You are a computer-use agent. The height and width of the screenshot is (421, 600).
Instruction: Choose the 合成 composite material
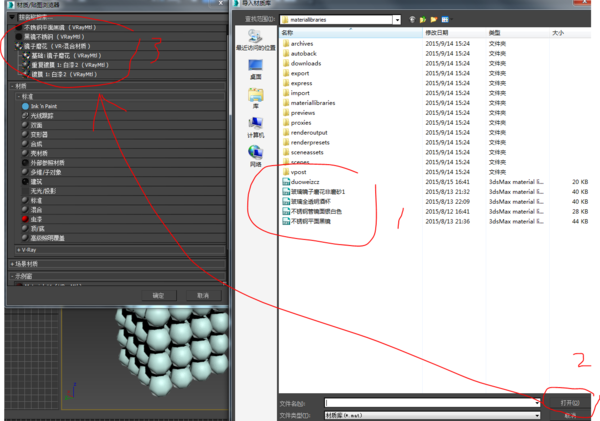coord(32,144)
